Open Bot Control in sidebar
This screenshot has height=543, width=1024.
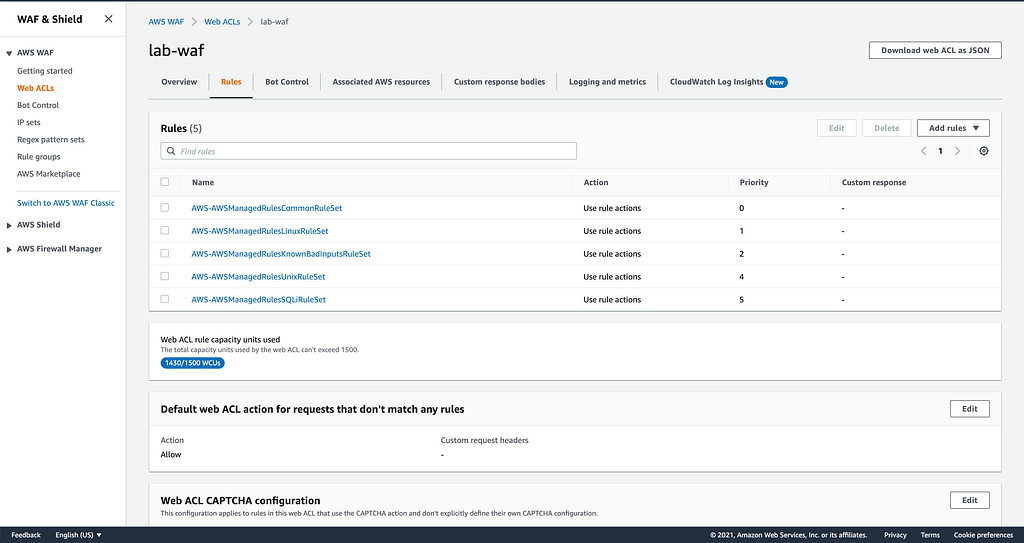coord(38,105)
